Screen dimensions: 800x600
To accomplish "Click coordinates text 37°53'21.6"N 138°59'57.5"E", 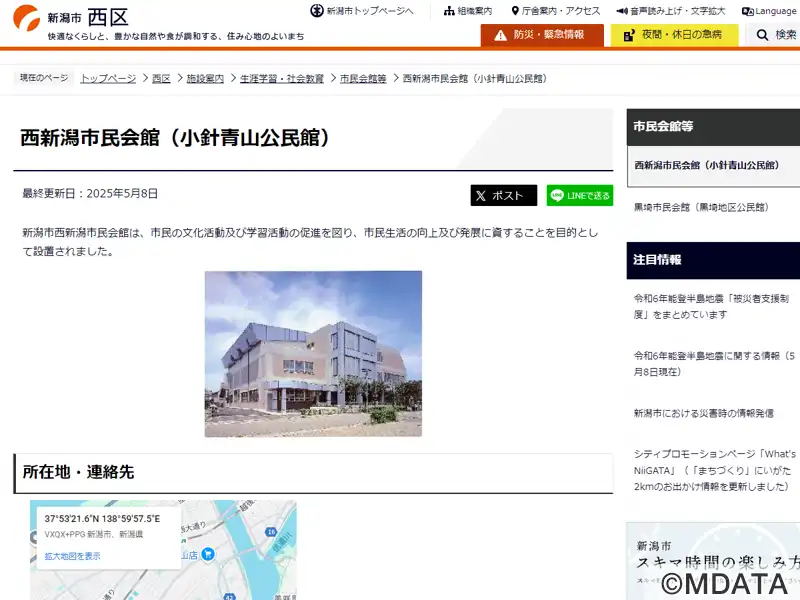I will click(102, 518).
